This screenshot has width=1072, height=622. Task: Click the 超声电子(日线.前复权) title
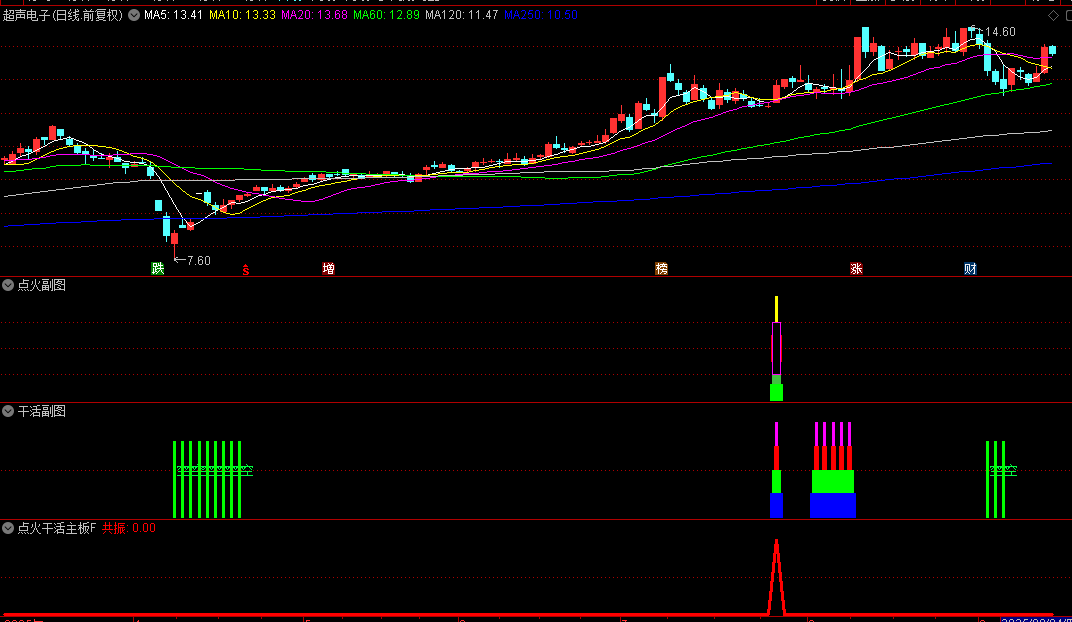point(63,15)
